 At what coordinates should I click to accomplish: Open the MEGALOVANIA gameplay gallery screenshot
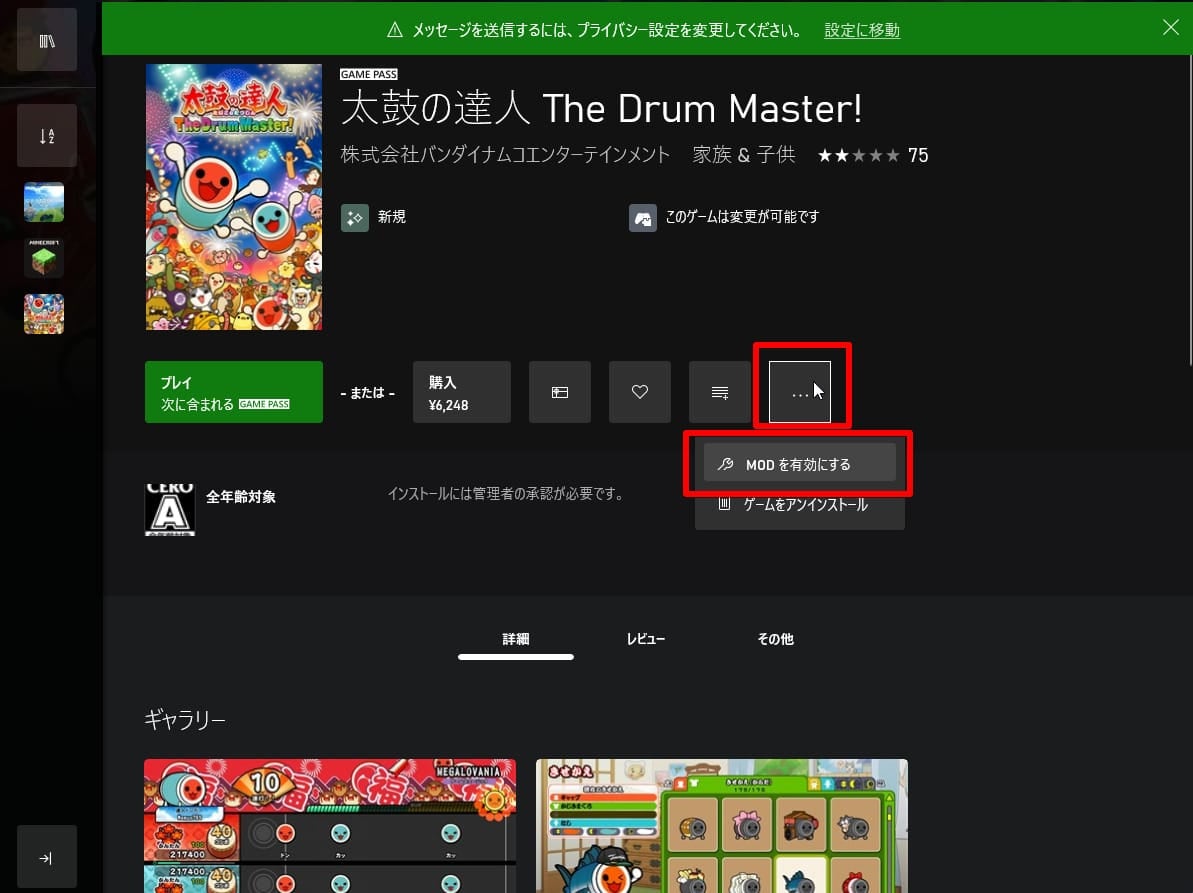(329, 825)
